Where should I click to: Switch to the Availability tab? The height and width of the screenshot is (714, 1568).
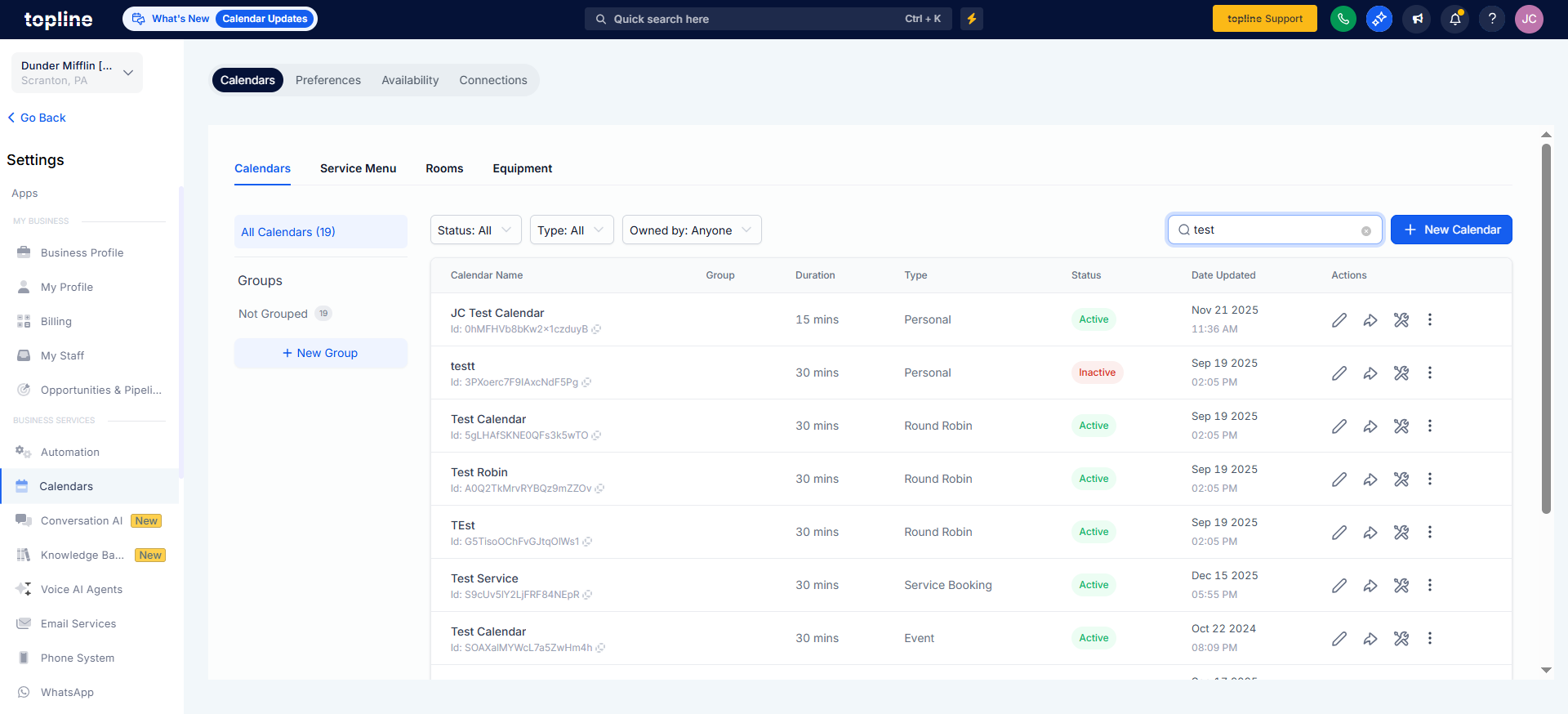pos(410,80)
